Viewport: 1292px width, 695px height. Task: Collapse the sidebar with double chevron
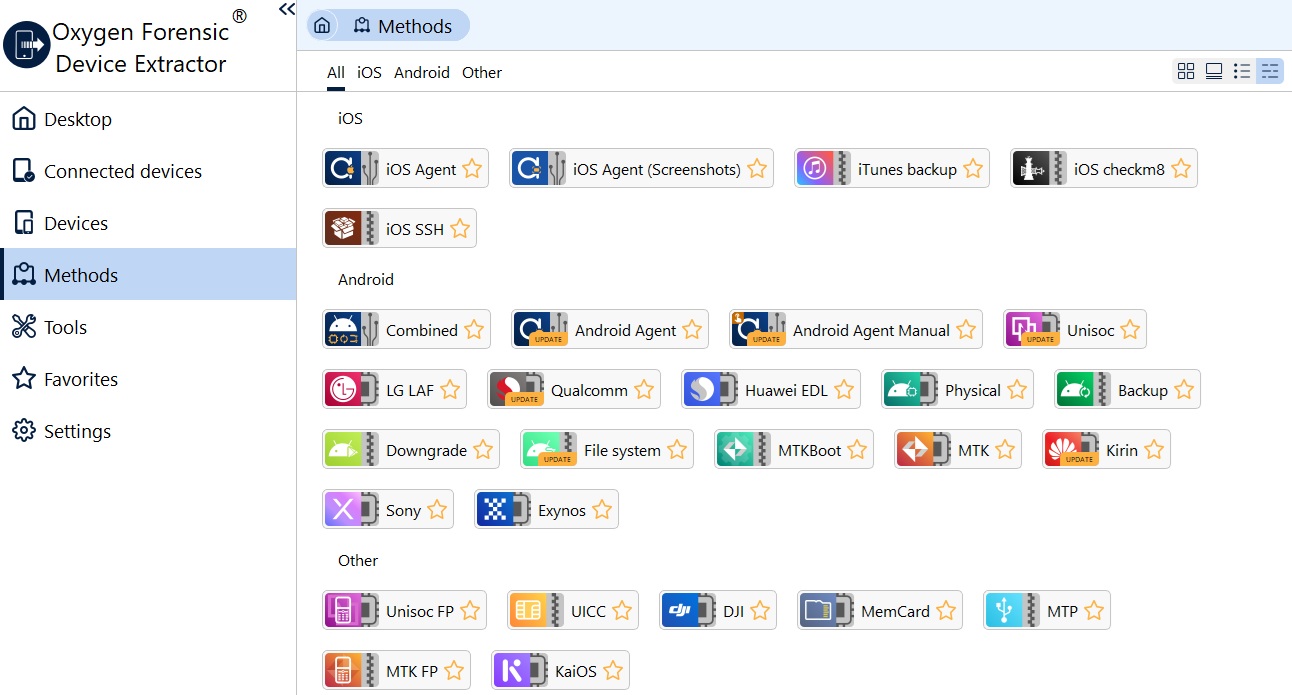coord(287,9)
